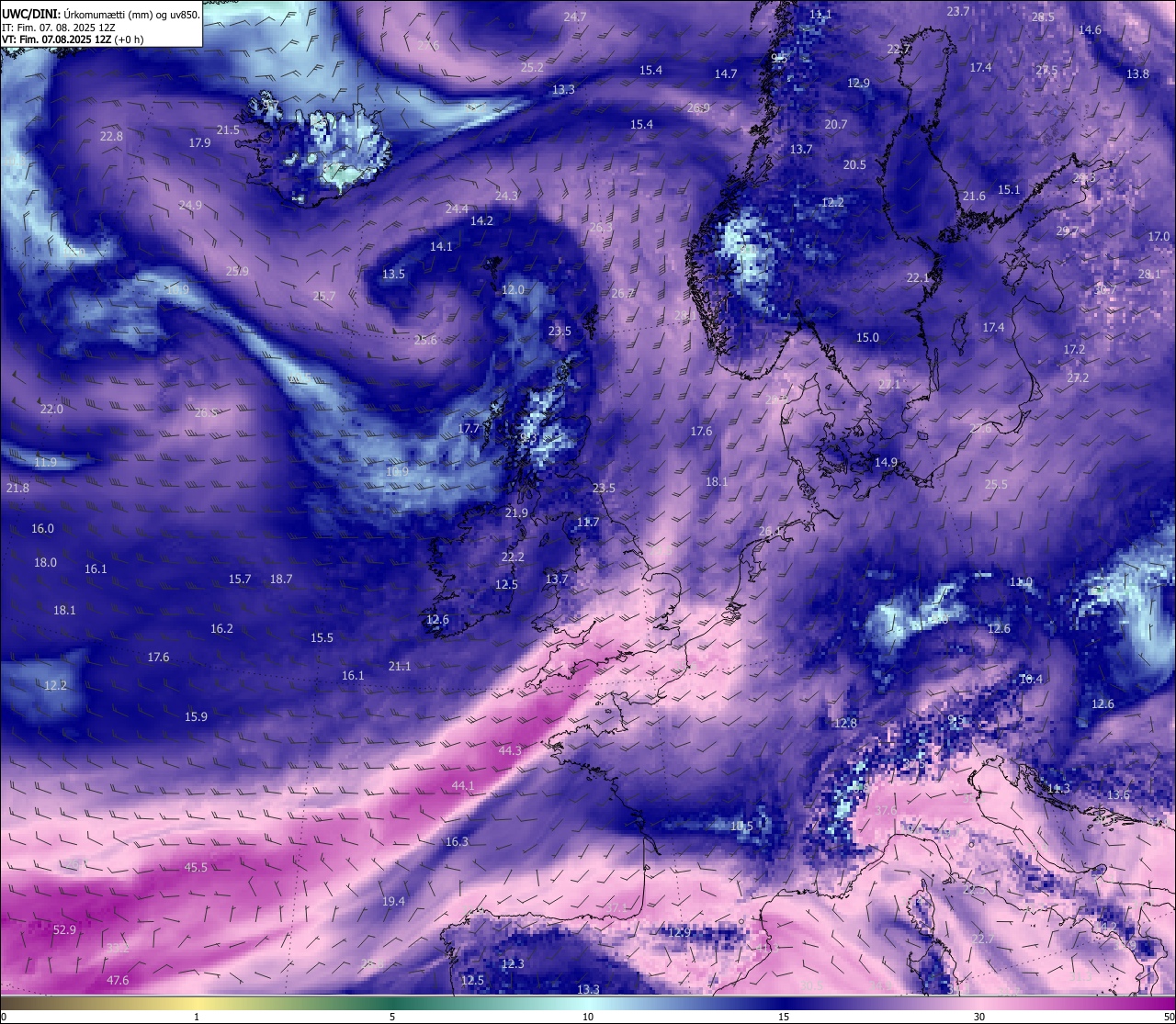Select the map value 17.2
This screenshot has height=1024, width=1176.
tap(1074, 349)
